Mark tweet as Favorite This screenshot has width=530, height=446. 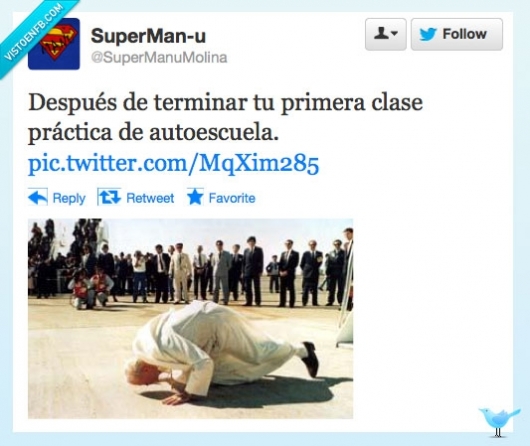(221, 197)
